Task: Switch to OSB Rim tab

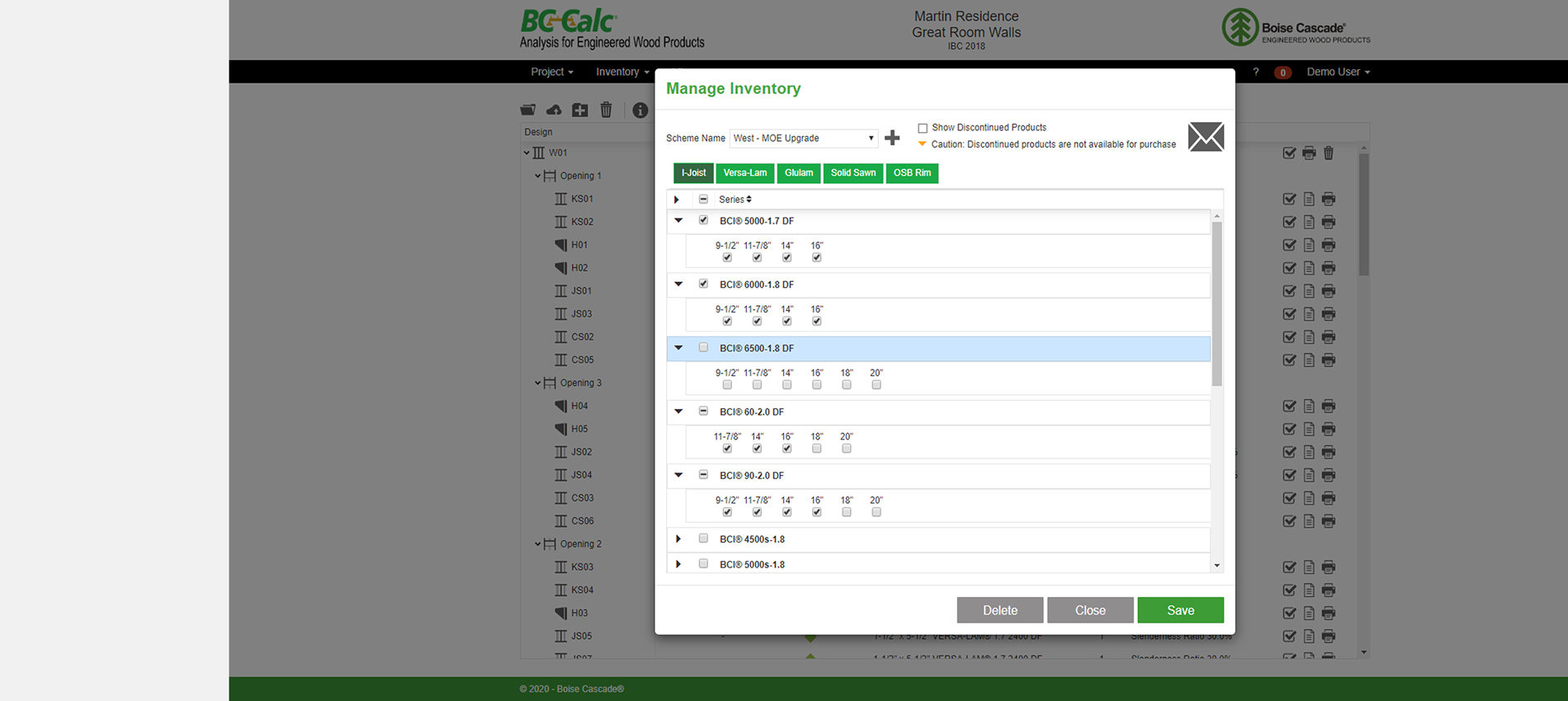Action: click(x=912, y=173)
